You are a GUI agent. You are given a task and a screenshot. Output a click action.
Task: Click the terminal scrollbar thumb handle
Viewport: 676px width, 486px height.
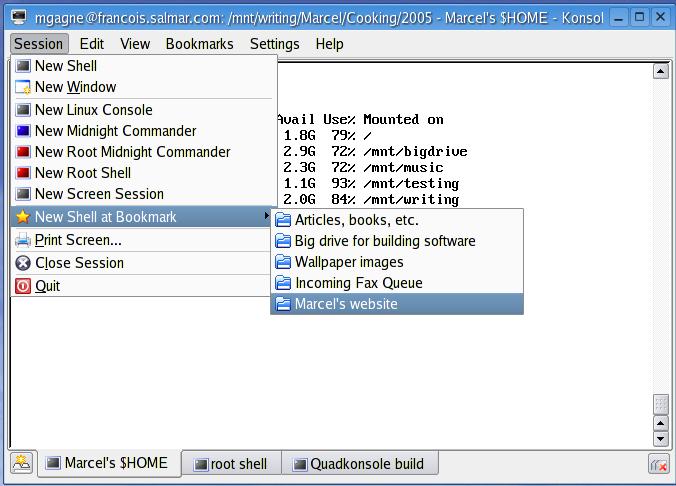[x=660, y=404]
